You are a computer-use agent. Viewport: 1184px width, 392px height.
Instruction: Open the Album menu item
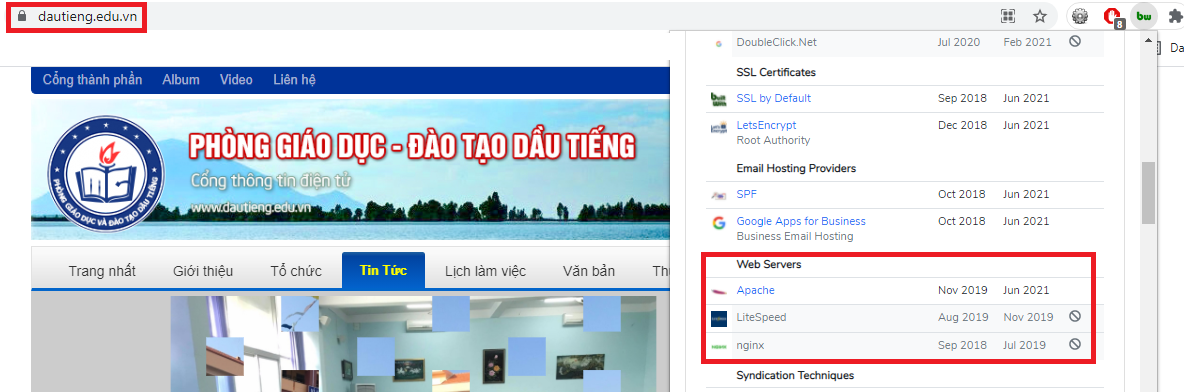click(x=180, y=79)
